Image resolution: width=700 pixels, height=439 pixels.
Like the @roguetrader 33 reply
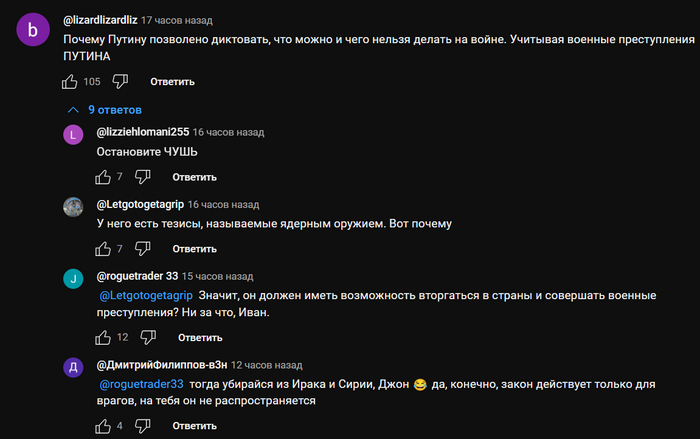[103, 337]
